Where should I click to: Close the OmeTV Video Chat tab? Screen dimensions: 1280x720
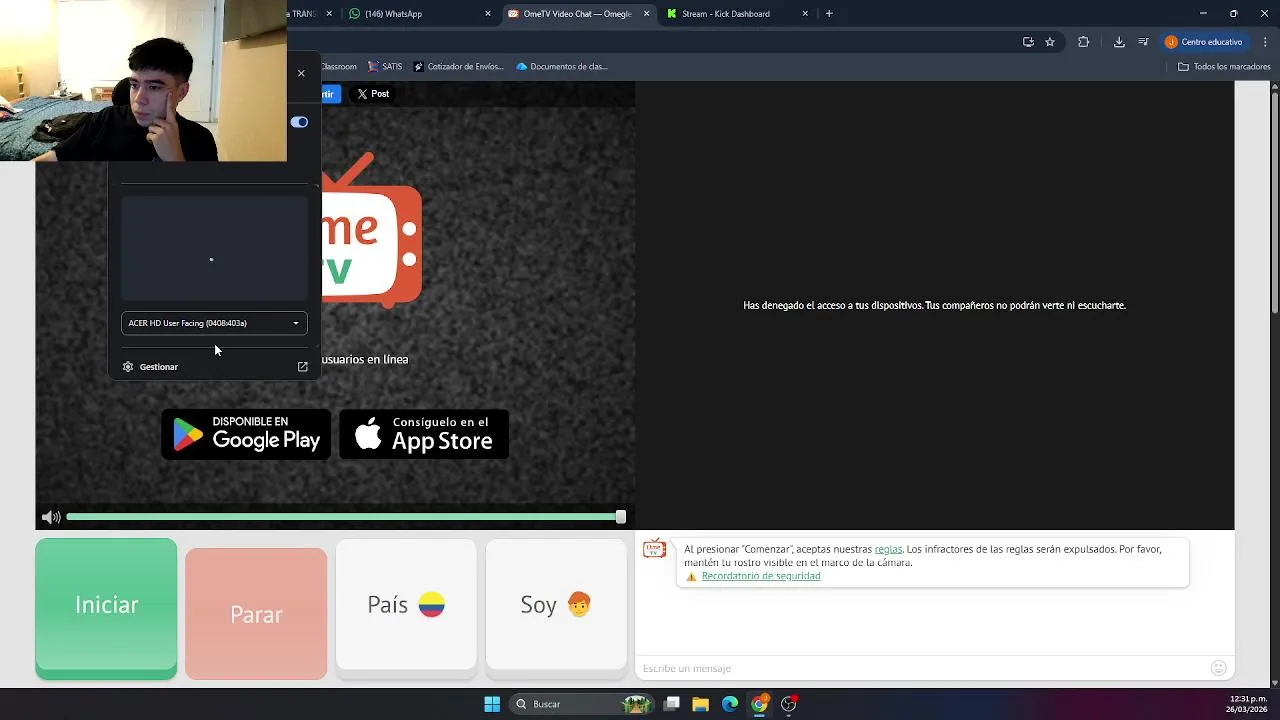[x=646, y=14]
